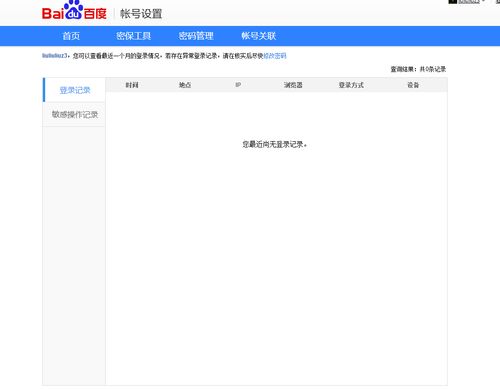
Task: Click the 地点 column header
Action: 185,85
